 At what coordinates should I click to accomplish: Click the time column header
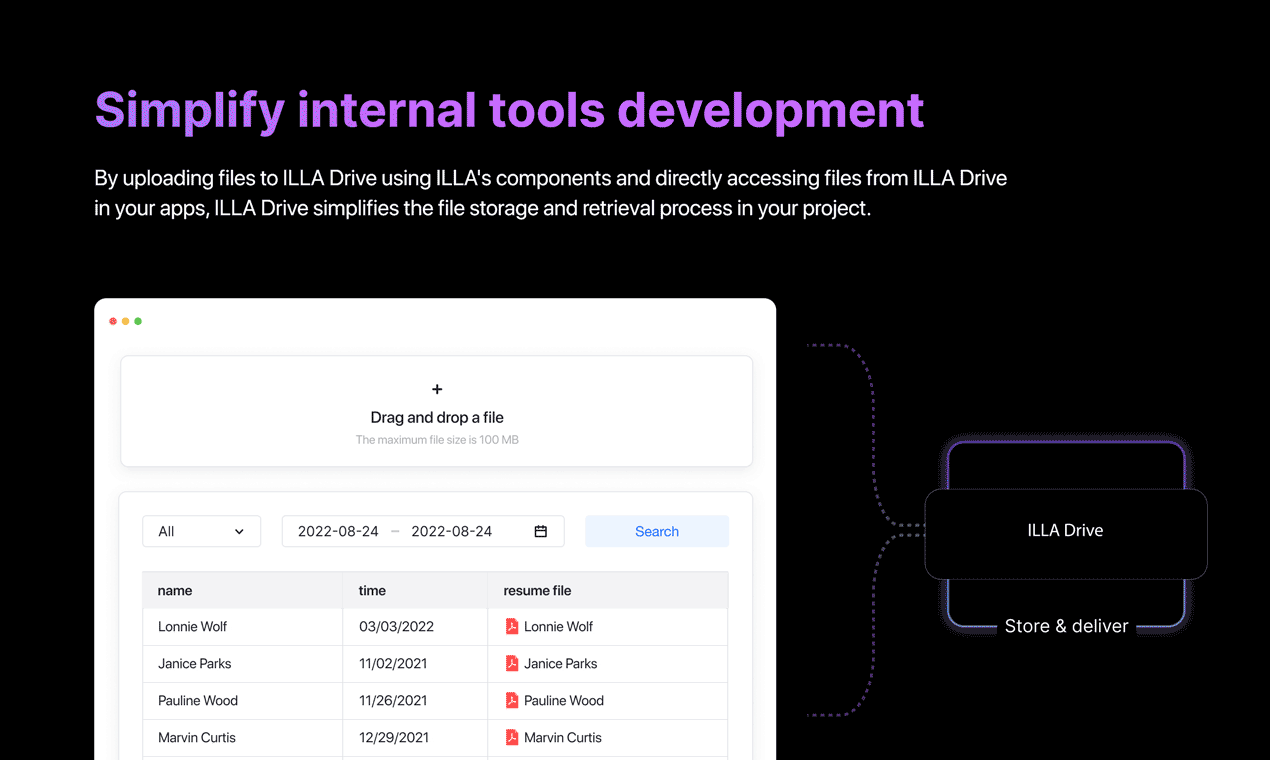click(x=415, y=590)
